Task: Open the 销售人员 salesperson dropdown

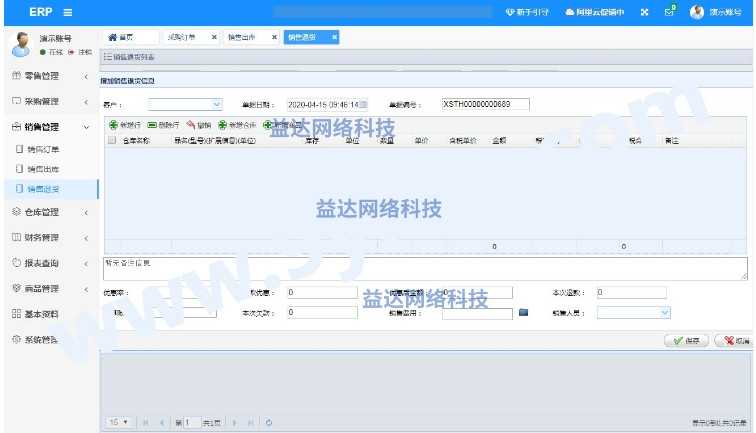Action: pyautogui.click(x=634, y=313)
